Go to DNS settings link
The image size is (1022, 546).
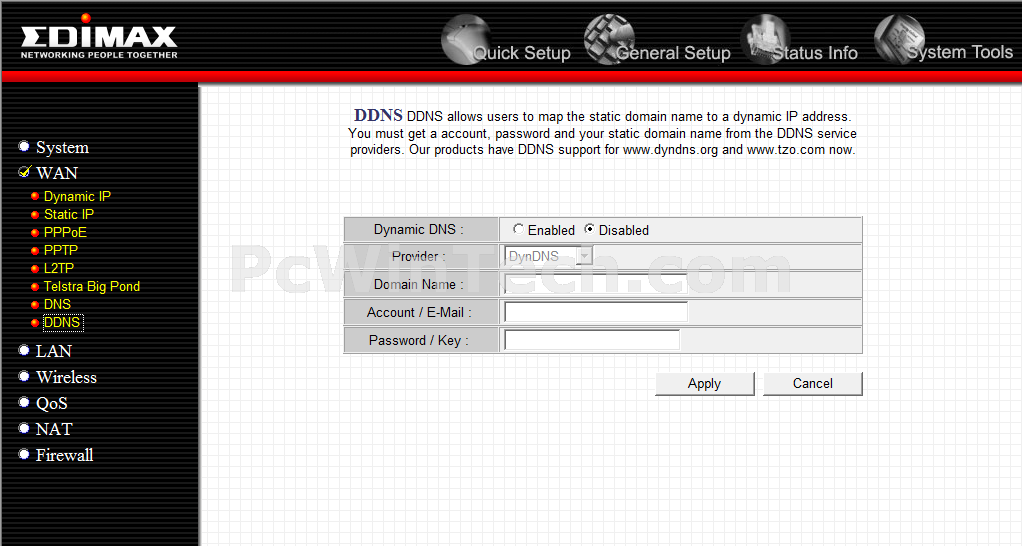coord(57,304)
